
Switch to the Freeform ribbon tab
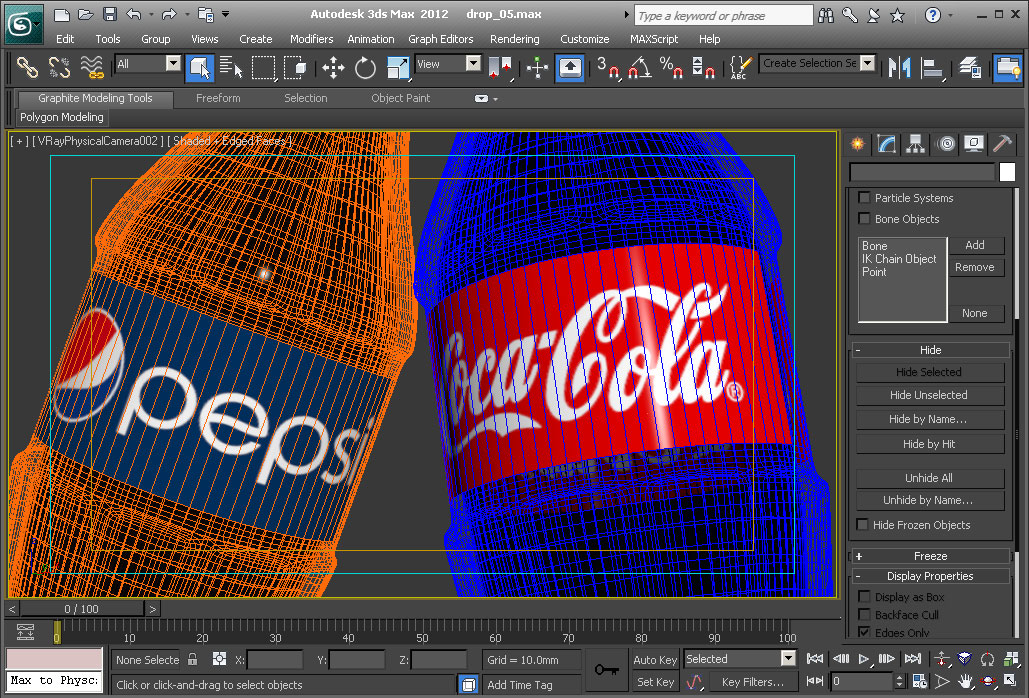(x=218, y=98)
